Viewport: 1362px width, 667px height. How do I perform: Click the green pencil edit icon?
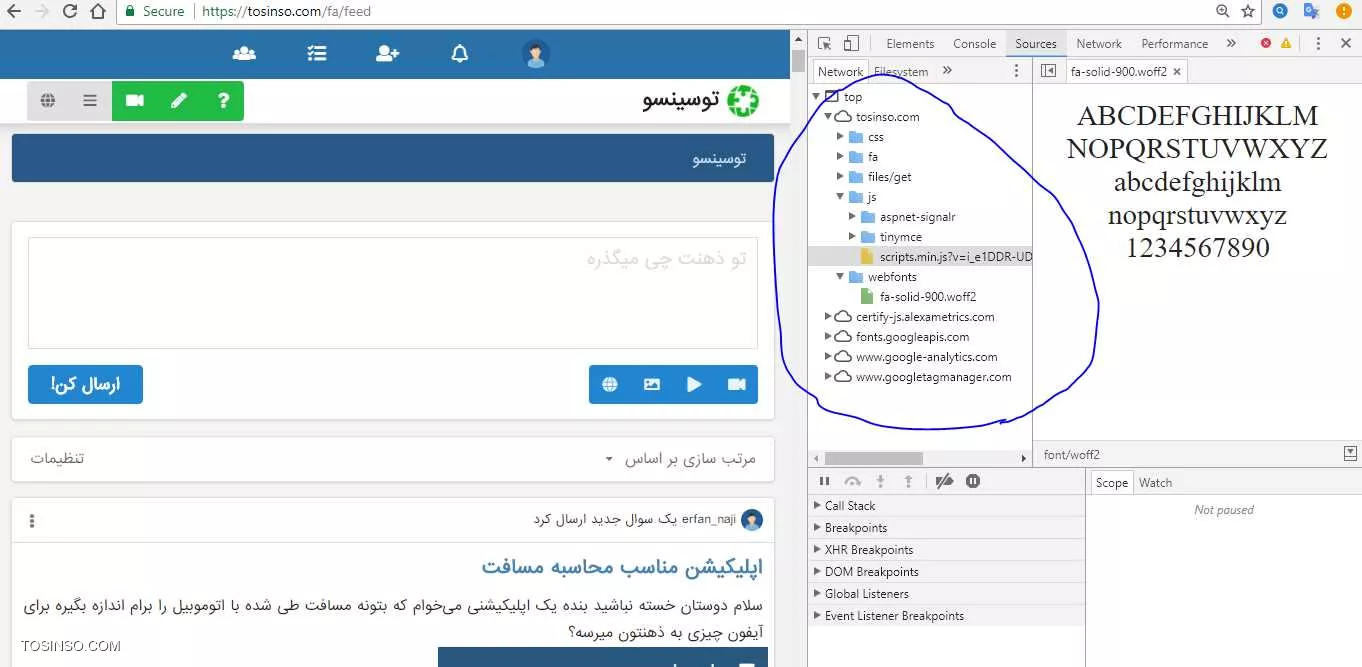point(179,100)
